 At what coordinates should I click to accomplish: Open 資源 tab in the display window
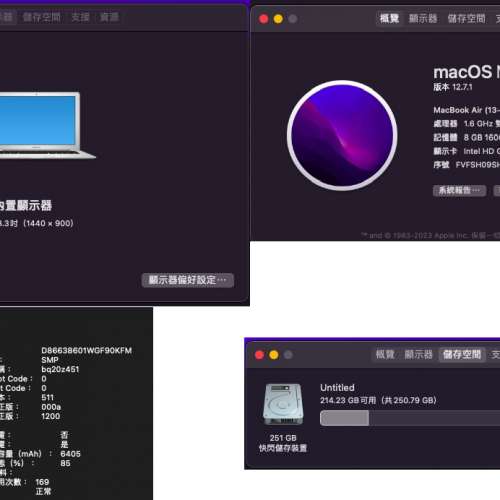[x=109, y=17]
